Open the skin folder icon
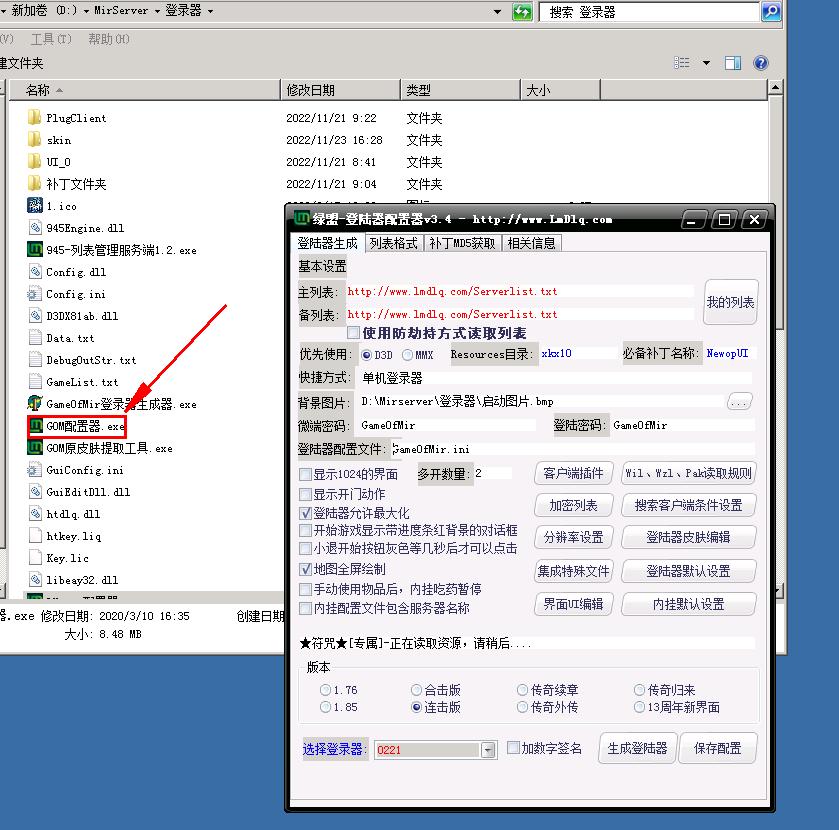 (35, 140)
